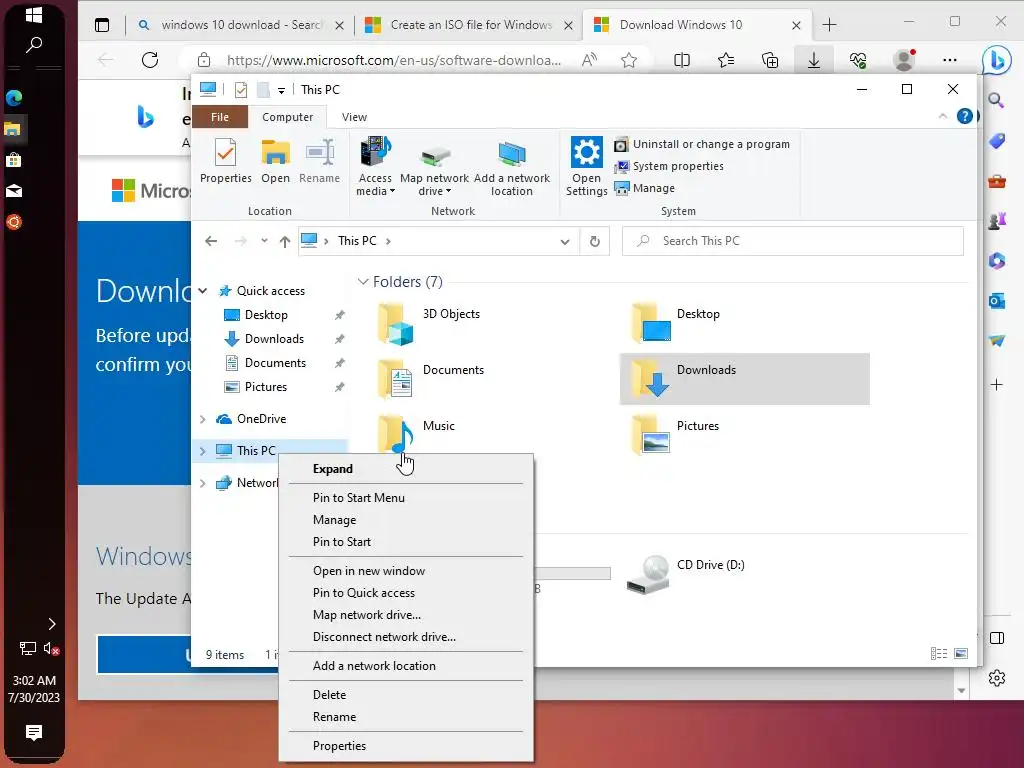This screenshot has height=768, width=1024.
Task: Click Add a network location ribbon icon
Action: 511,167
